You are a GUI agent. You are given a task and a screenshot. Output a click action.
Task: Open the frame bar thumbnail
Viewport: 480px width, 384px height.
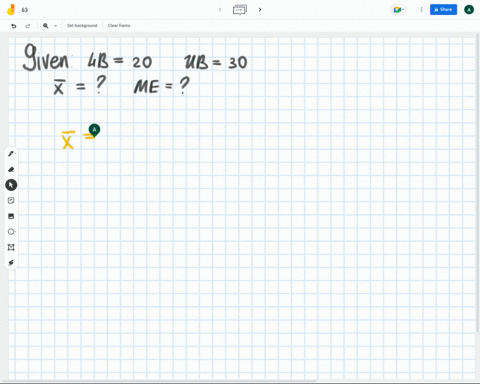pyautogui.click(x=240, y=10)
